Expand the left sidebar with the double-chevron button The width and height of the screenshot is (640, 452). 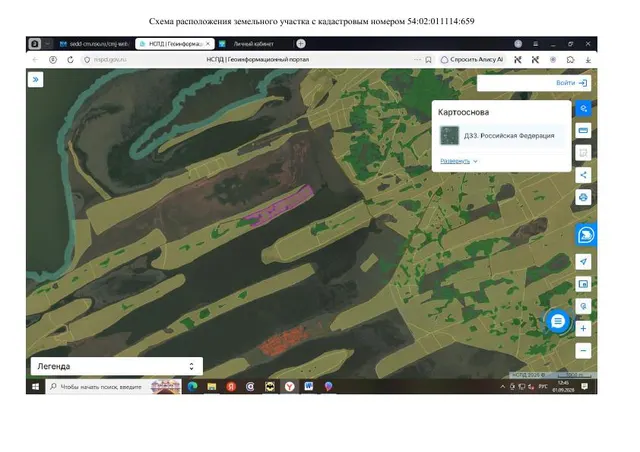(x=36, y=79)
